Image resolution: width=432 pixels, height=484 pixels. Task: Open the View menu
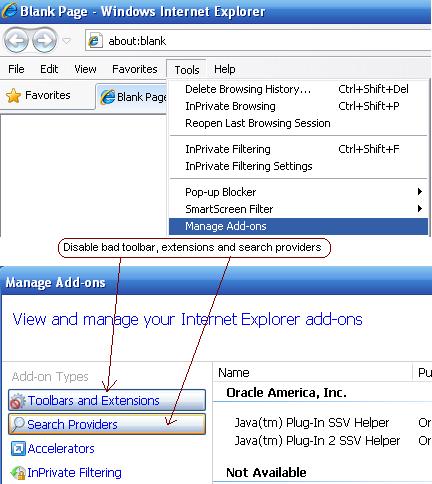tap(85, 69)
